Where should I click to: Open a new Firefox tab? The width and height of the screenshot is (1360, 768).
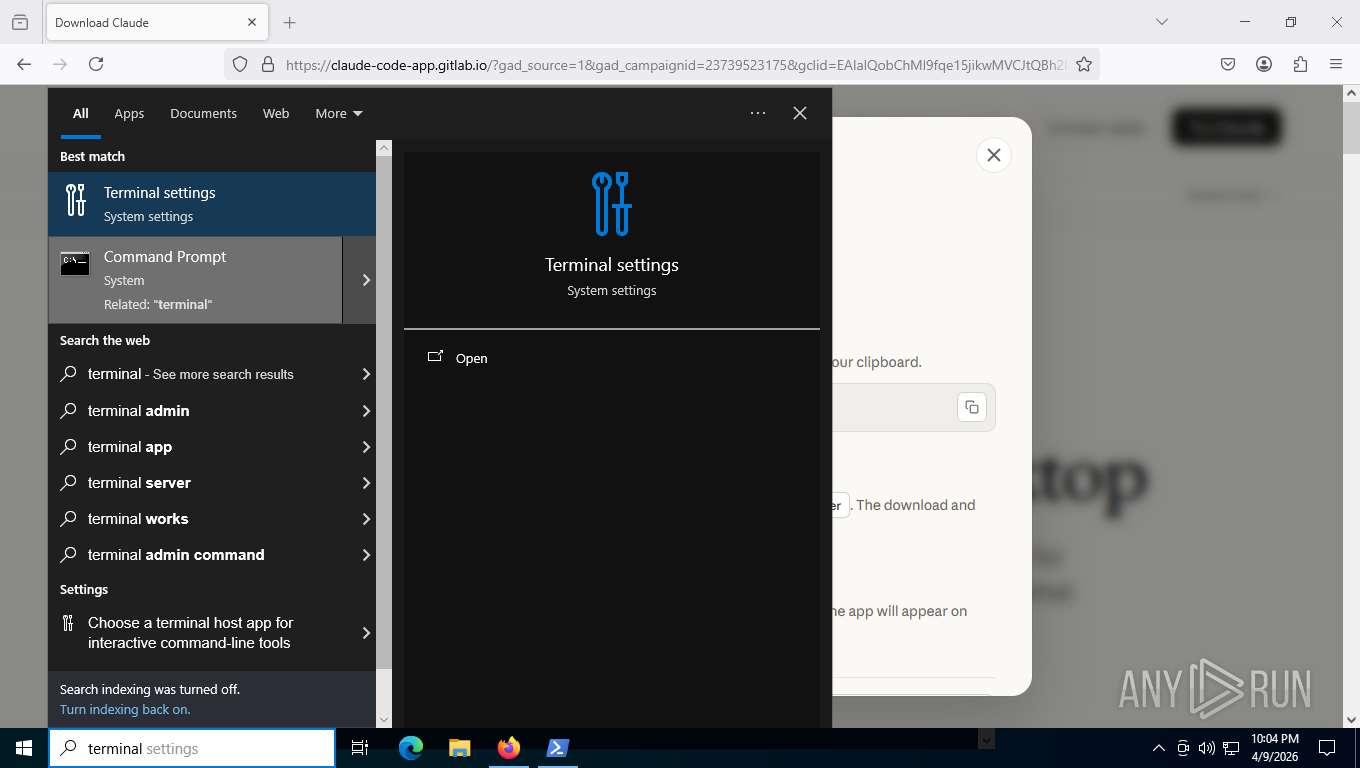(290, 22)
